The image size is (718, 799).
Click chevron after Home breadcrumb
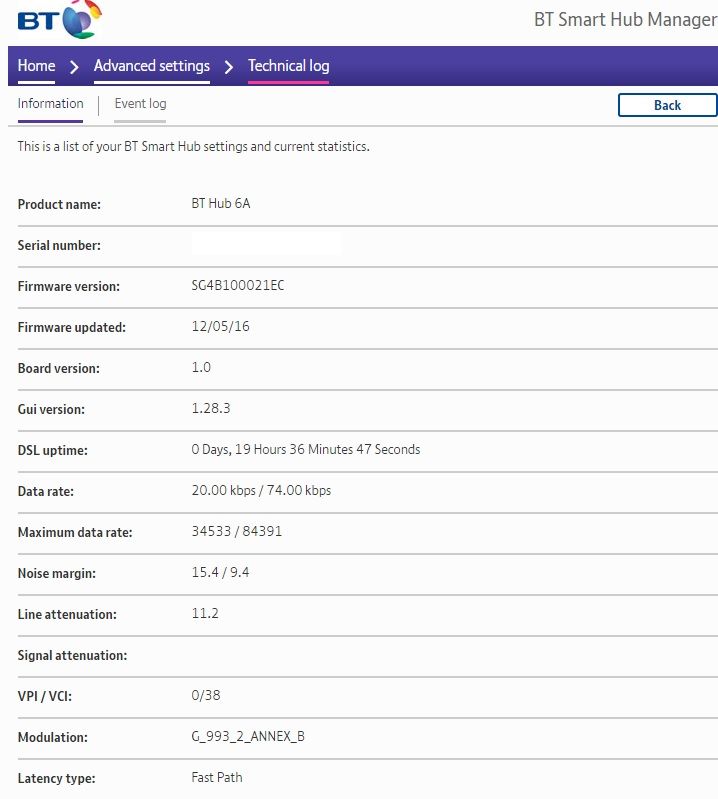[74, 66]
